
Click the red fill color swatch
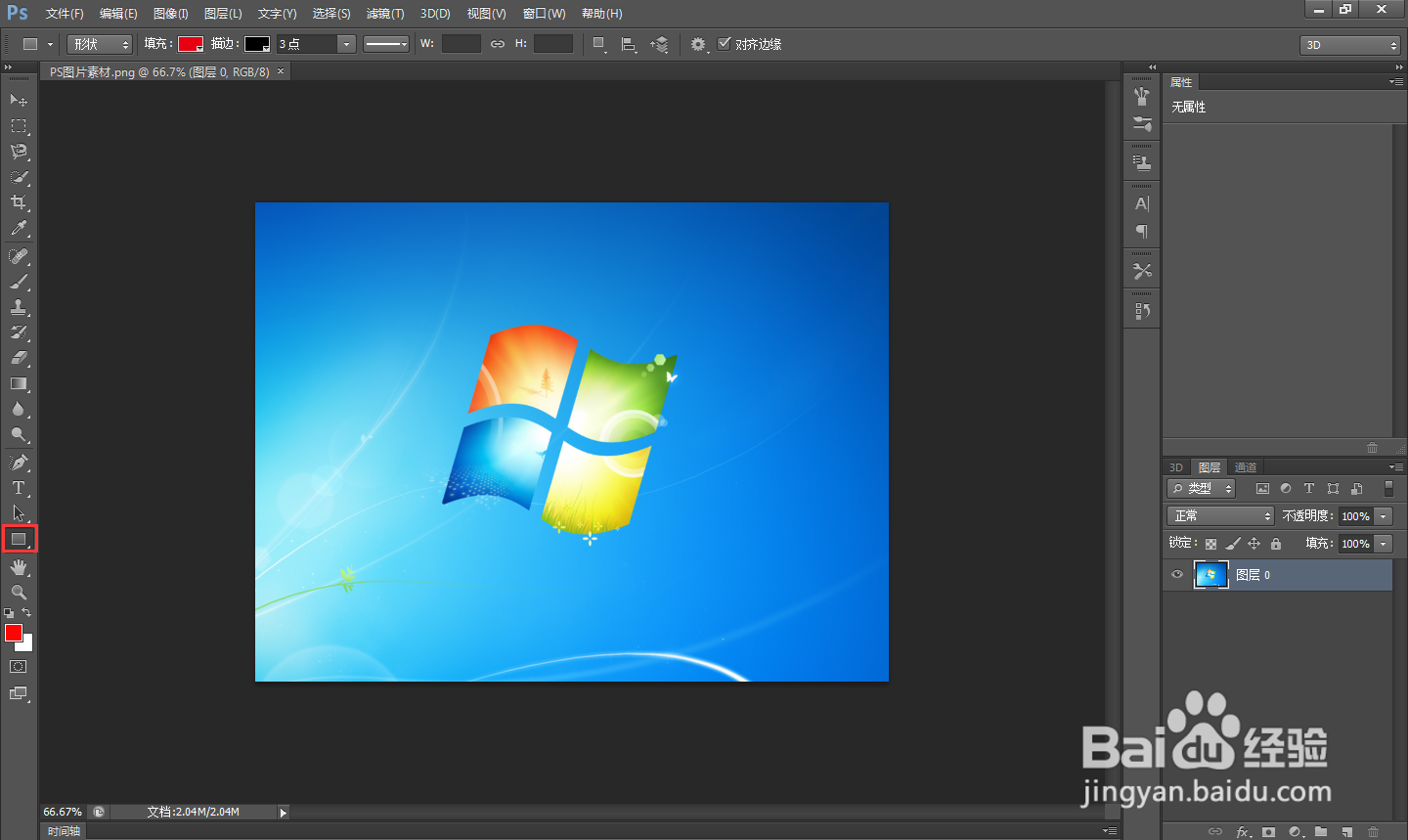click(190, 44)
